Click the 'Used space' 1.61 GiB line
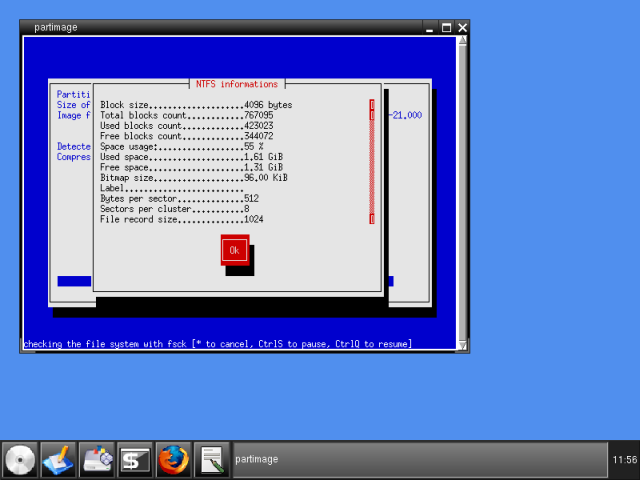Screen dimensions: 640x480 pos(191,157)
